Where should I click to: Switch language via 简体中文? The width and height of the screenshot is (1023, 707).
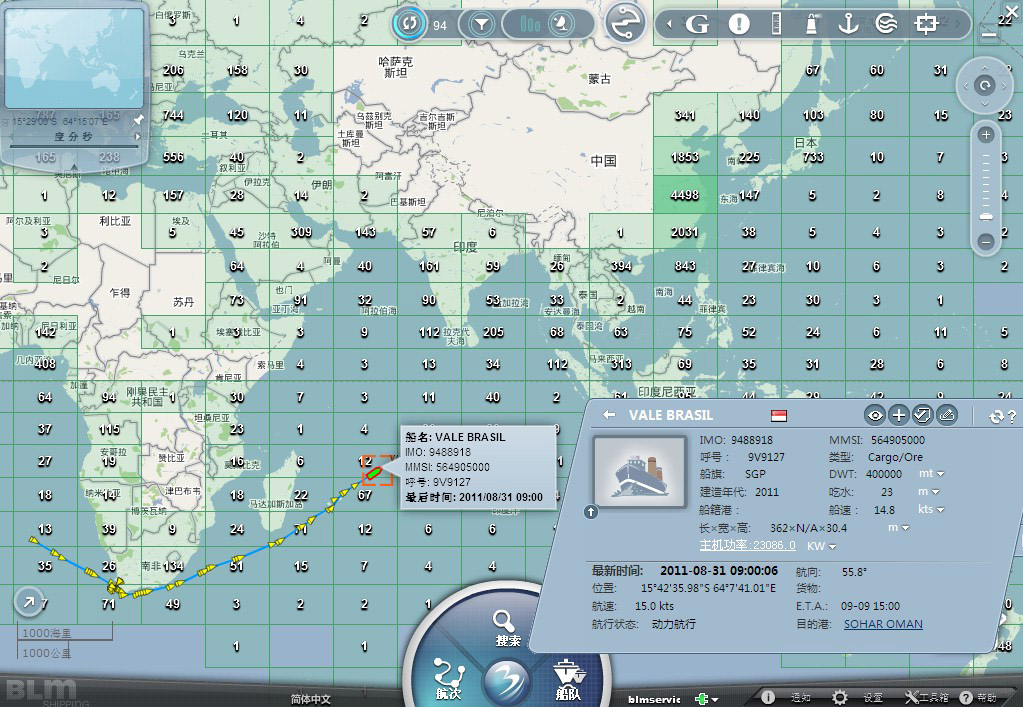coord(310,699)
